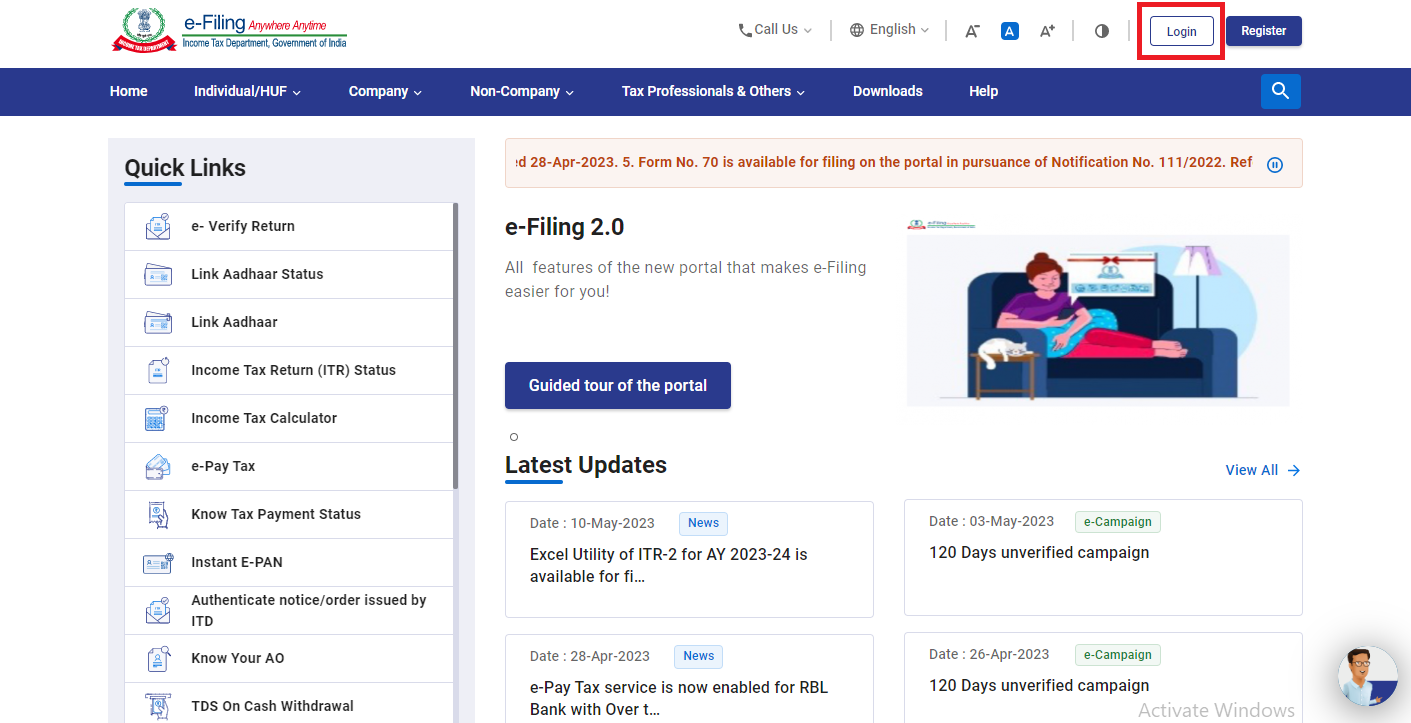Go to the Help menu item
The height and width of the screenshot is (723, 1411).
pyautogui.click(x=983, y=91)
